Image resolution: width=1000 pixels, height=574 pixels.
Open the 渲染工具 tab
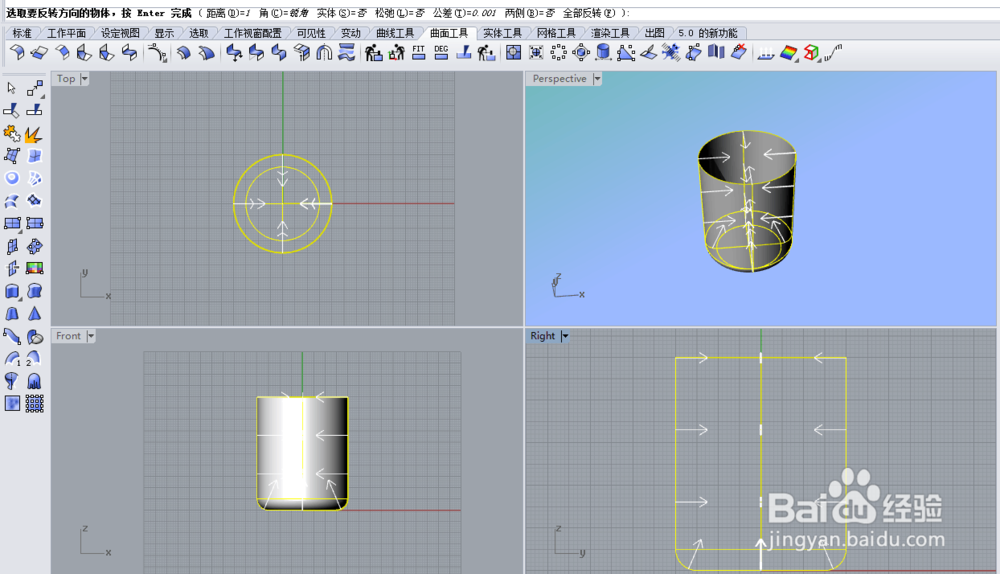[x=610, y=33]
